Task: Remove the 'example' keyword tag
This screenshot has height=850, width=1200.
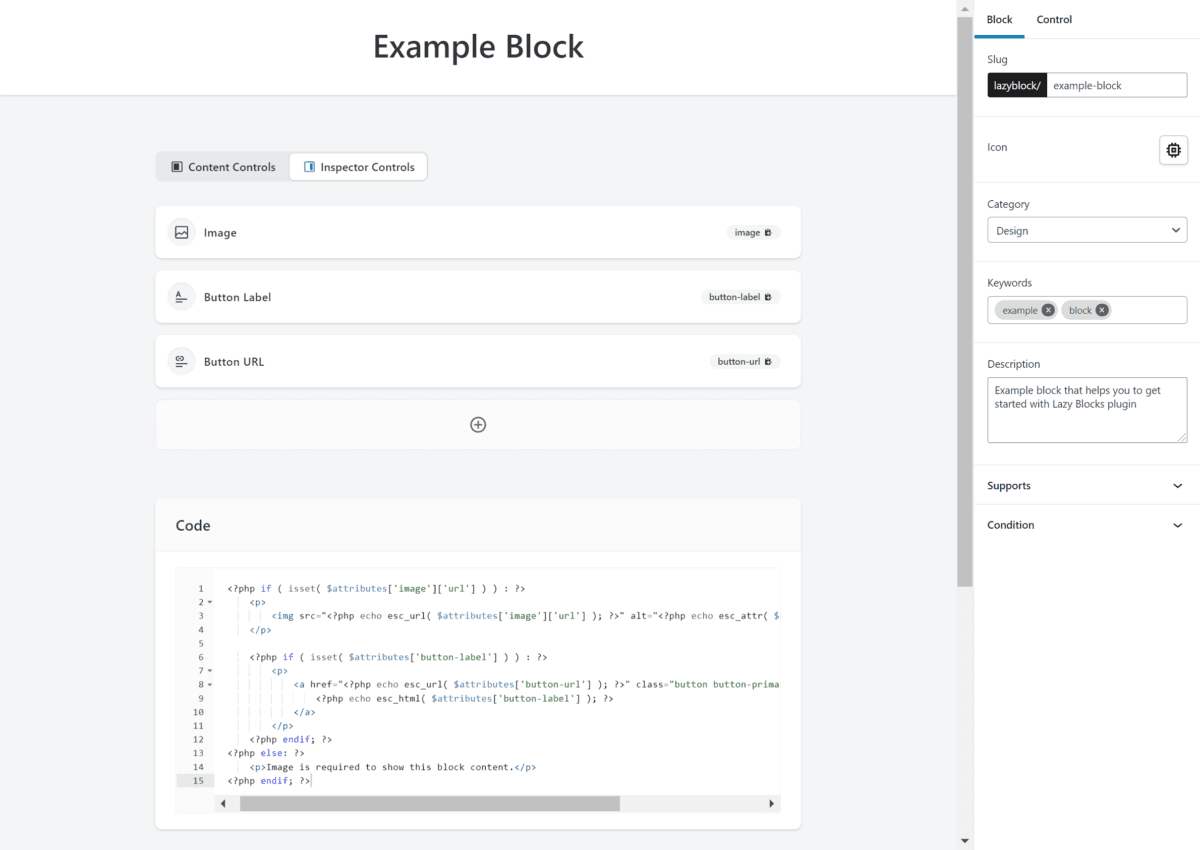Action: click(x=1047, y=310)
